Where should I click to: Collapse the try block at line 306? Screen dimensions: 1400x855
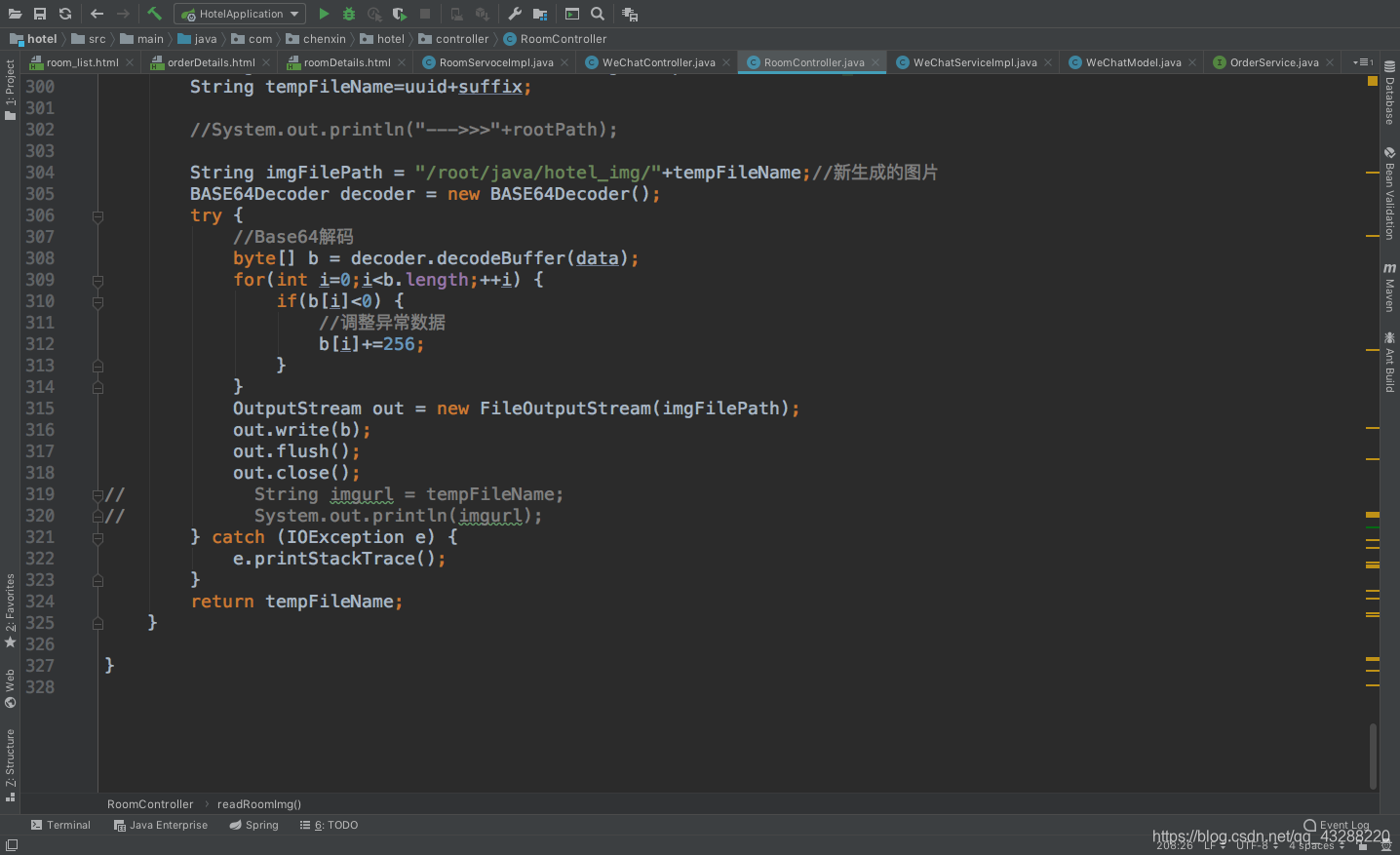(x=97, y=216)
